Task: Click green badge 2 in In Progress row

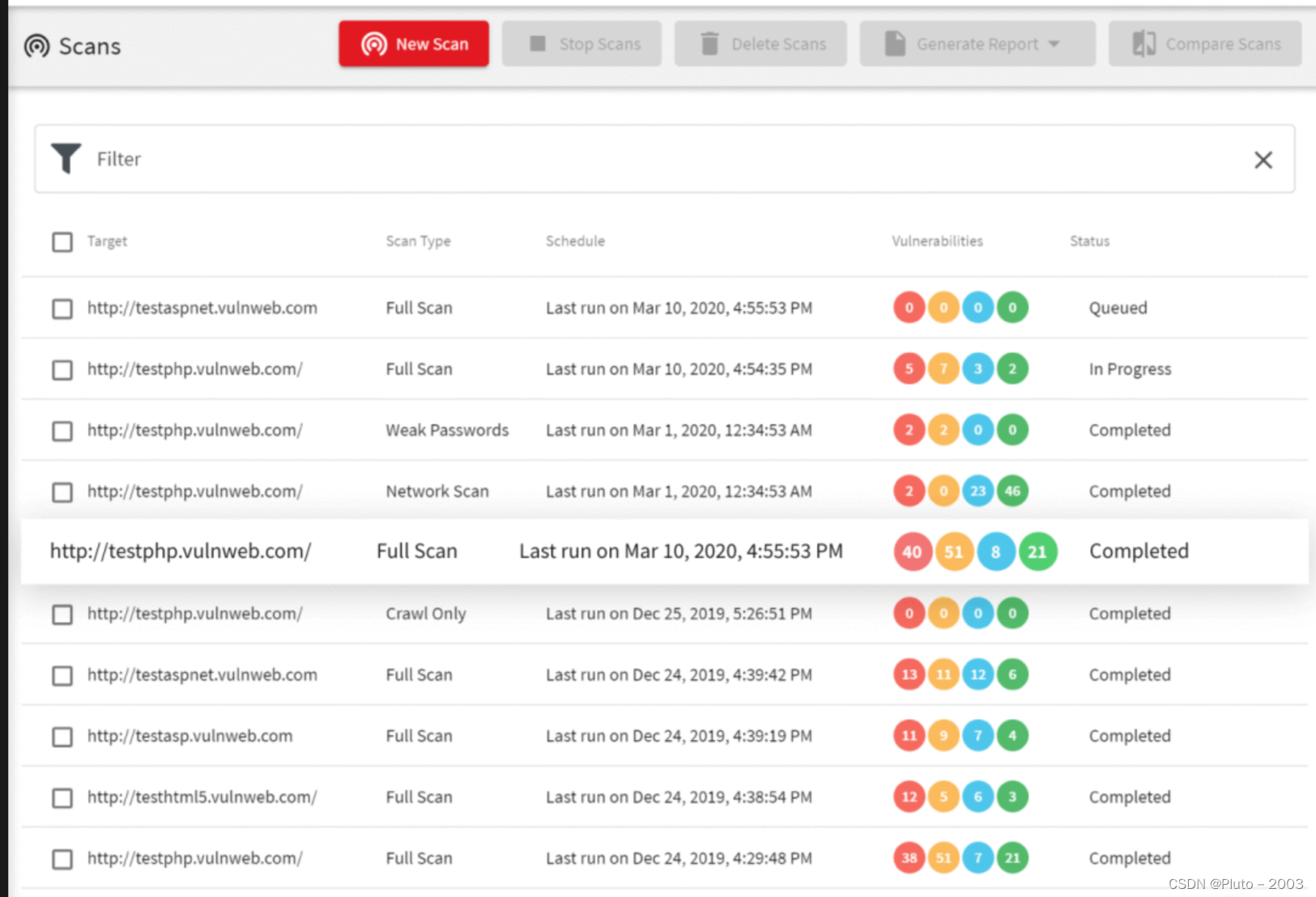Action: [x=1012, y=369]
